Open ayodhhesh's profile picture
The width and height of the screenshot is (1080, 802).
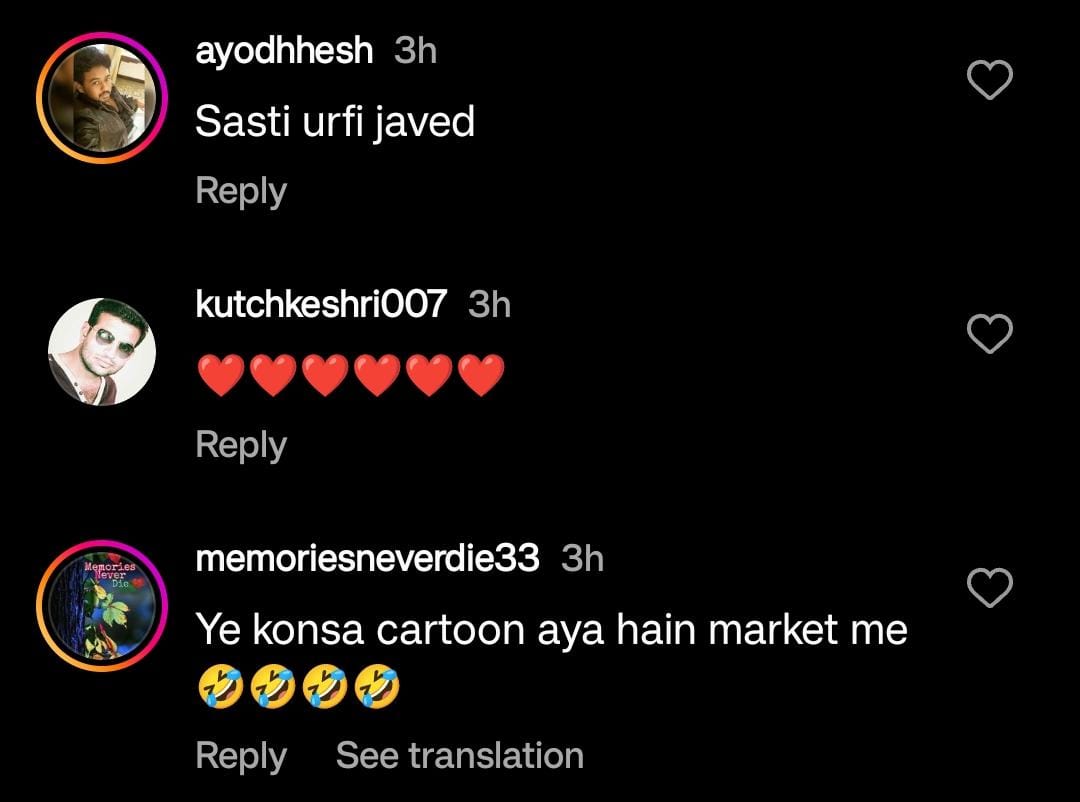[100, 95]
